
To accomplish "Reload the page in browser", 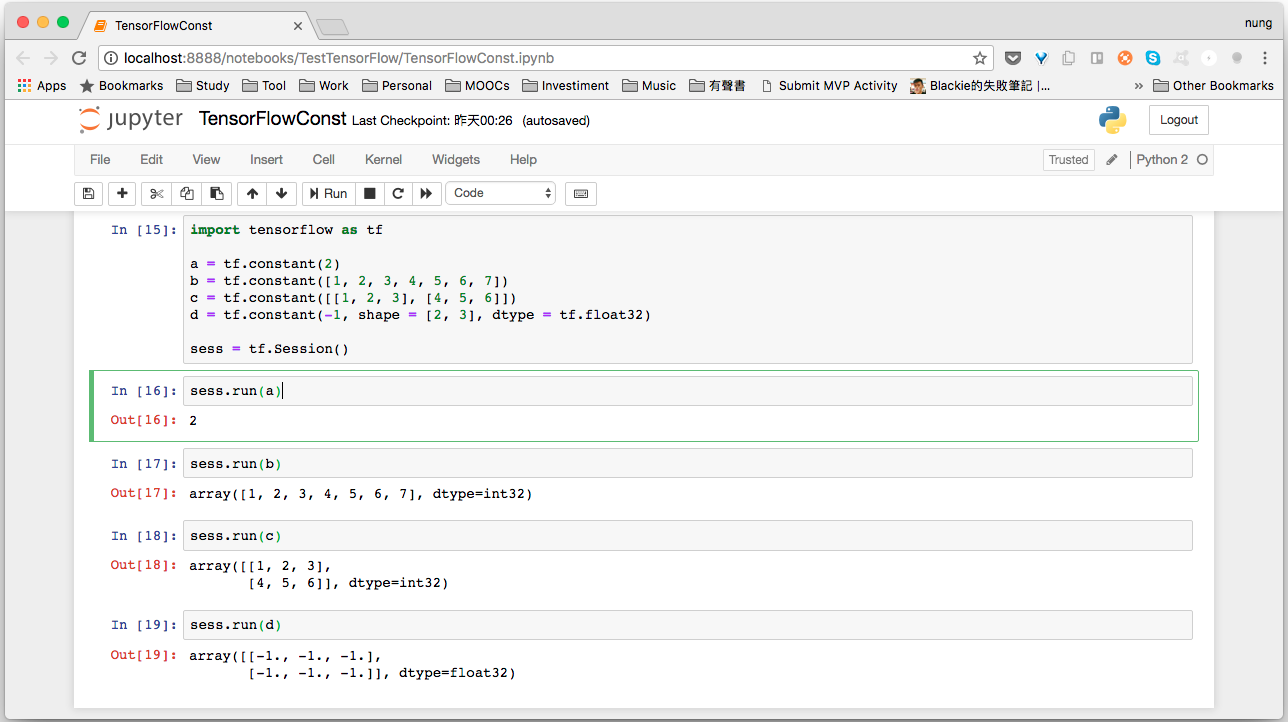I will pos(79,58).
